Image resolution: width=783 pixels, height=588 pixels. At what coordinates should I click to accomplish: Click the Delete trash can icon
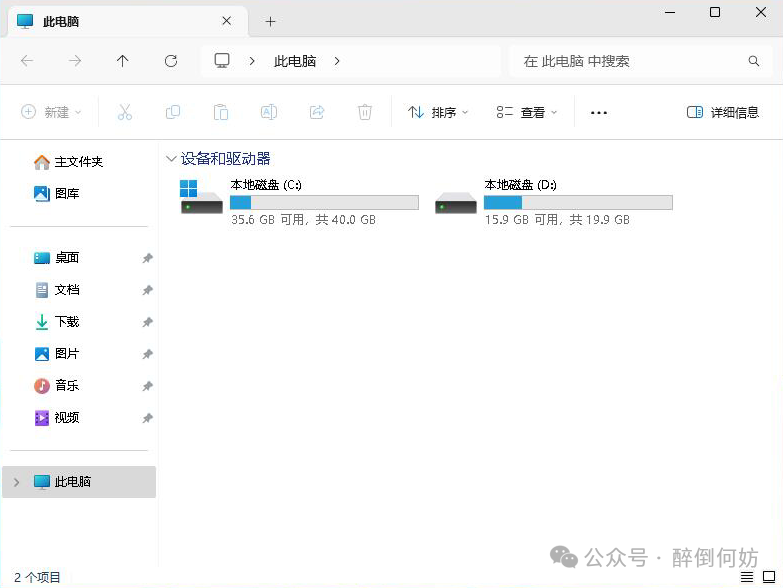pos(365,113)
